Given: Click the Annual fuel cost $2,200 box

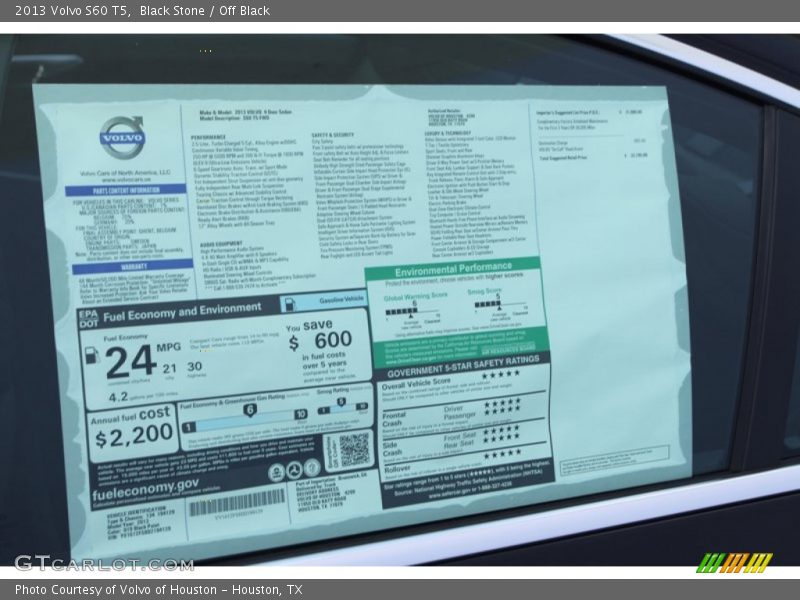Looking at the screenshot, I should click(132, 427).
